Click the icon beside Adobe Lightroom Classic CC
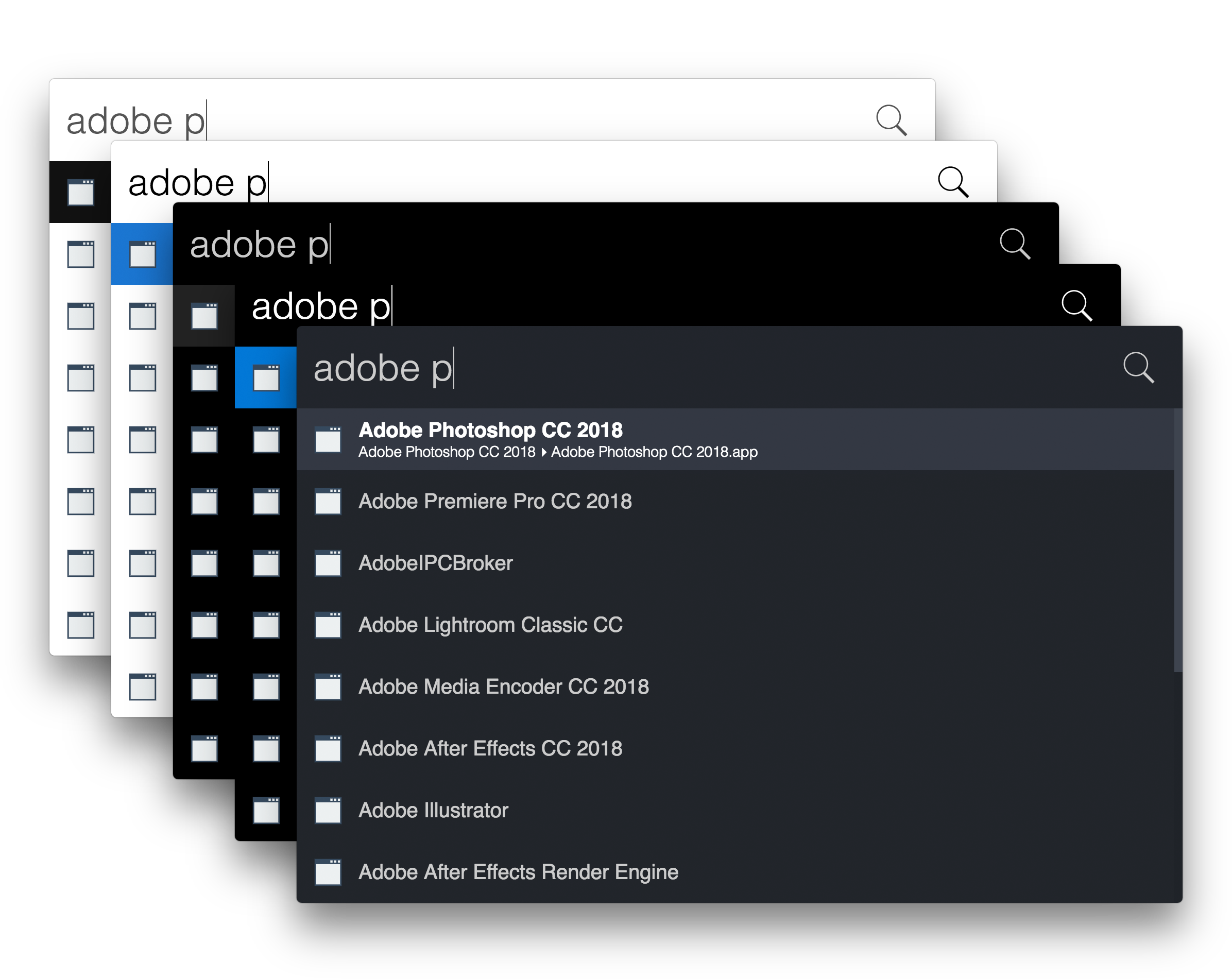 328,625
